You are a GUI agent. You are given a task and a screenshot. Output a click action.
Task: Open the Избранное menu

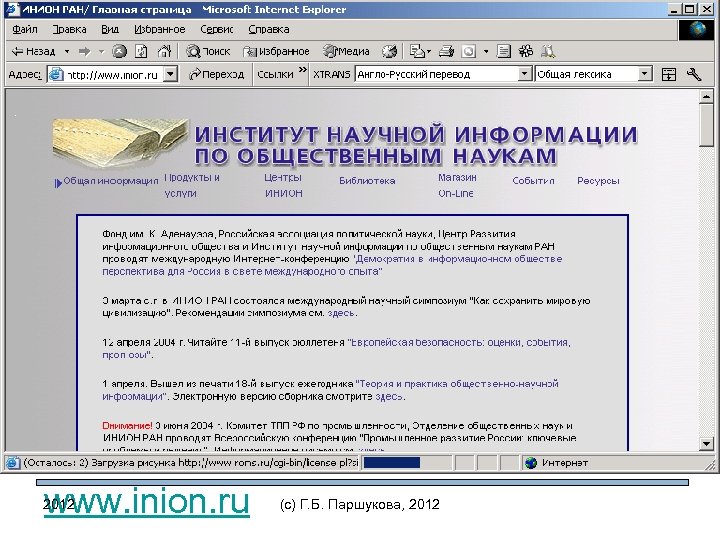[159, 29]
